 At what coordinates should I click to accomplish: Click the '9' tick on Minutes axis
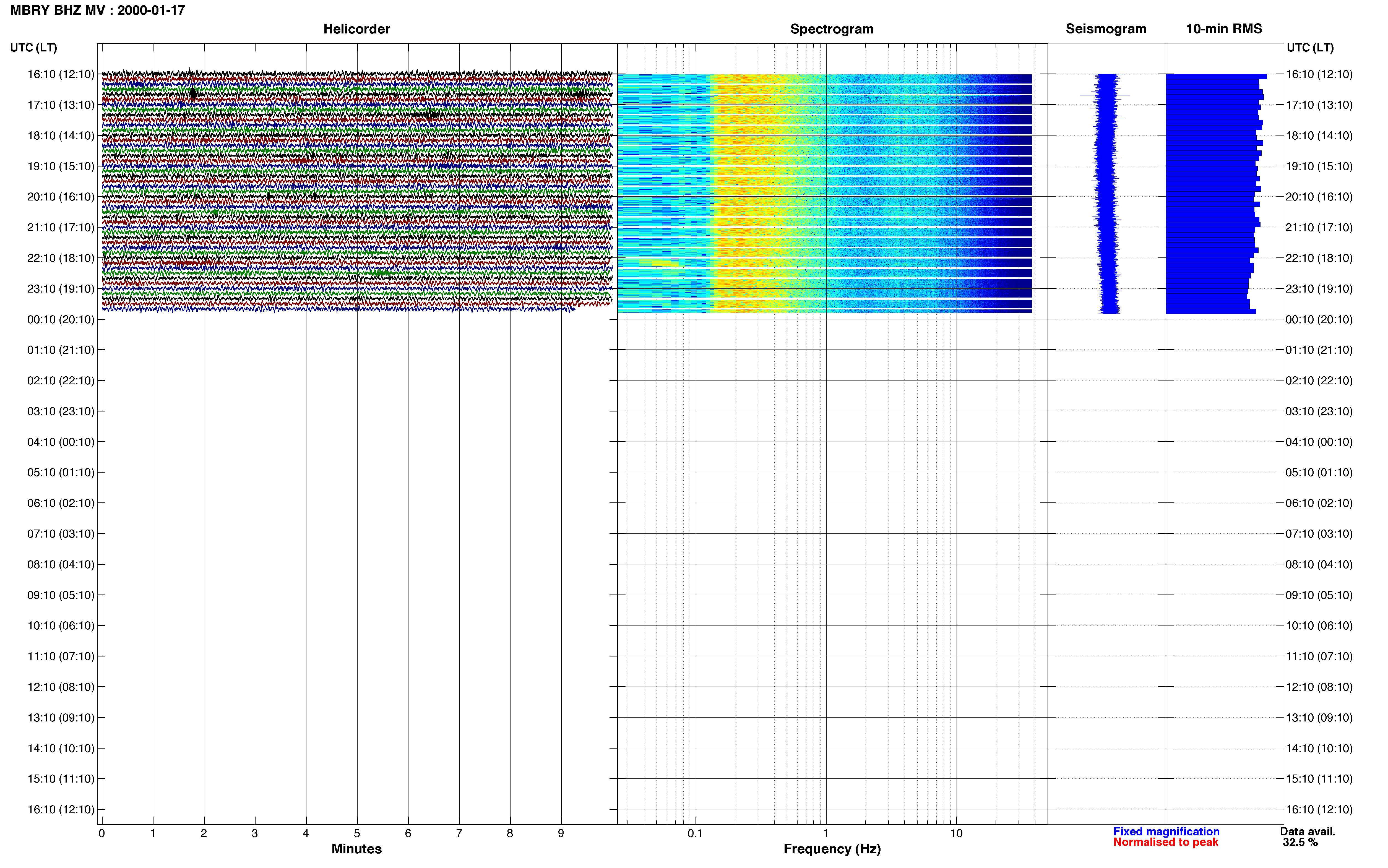(561, 833)
